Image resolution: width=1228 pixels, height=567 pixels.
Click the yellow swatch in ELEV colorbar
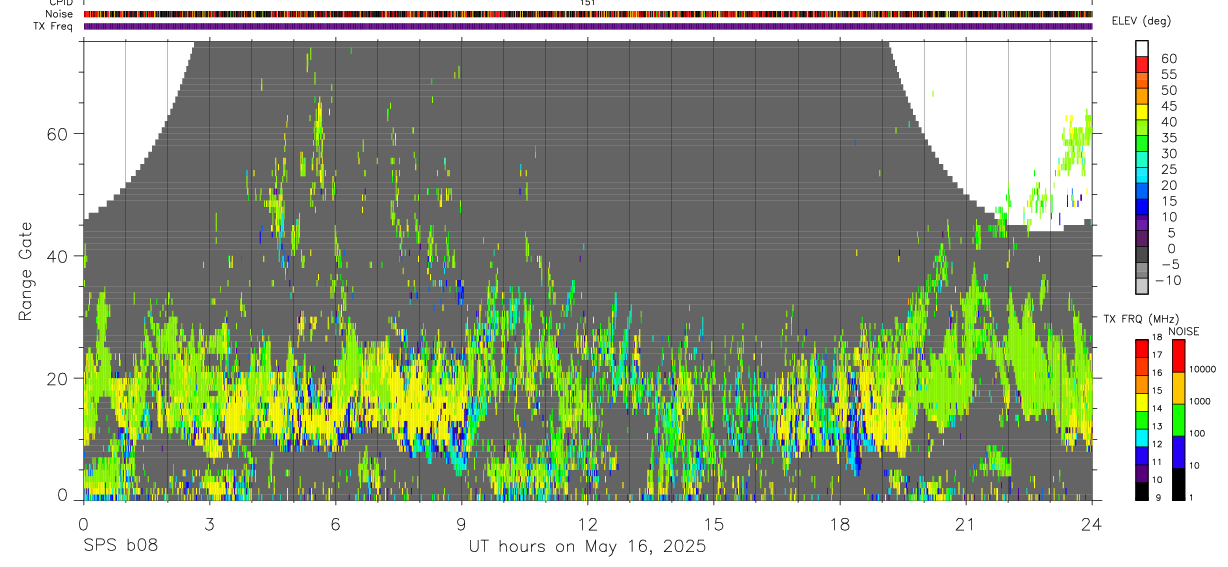click(x=1142, y=112)
